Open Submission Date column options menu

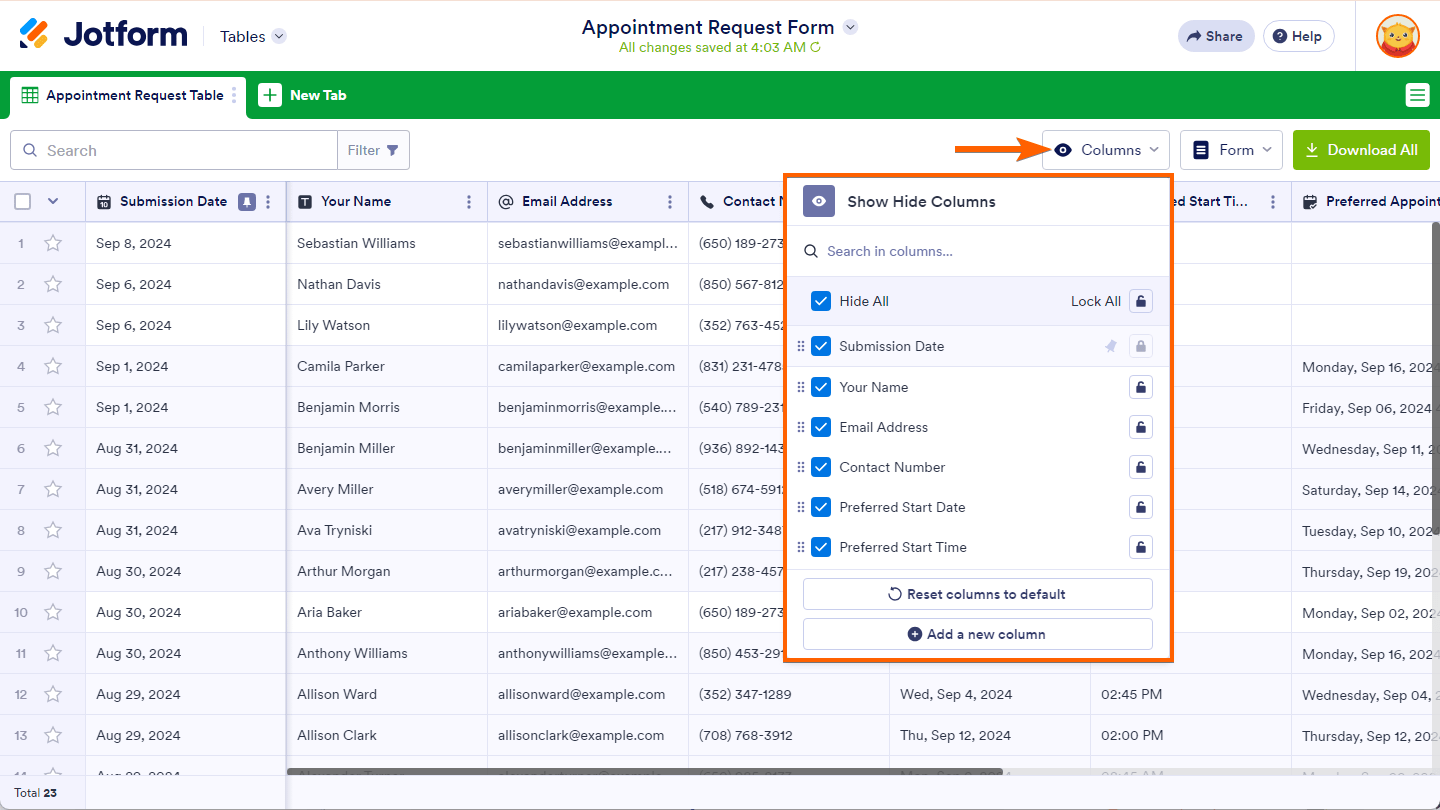pyautogui.click(x=268, y=201)
